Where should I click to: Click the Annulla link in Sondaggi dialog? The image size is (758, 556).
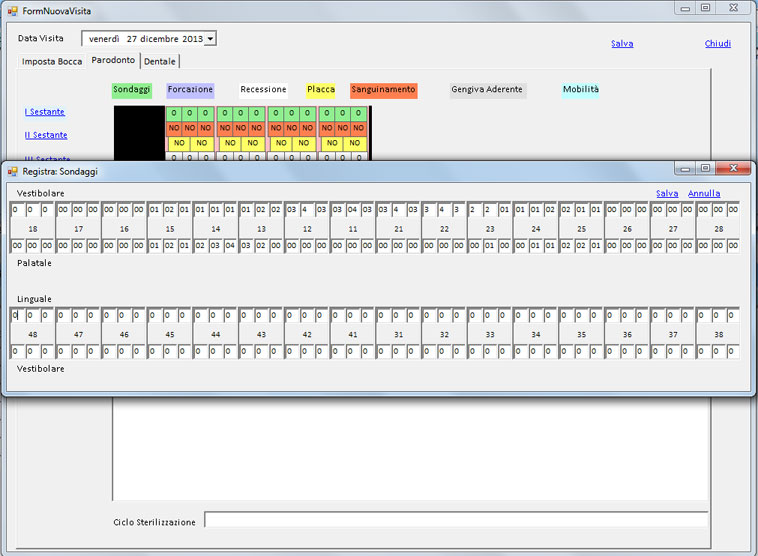[704, 193]
